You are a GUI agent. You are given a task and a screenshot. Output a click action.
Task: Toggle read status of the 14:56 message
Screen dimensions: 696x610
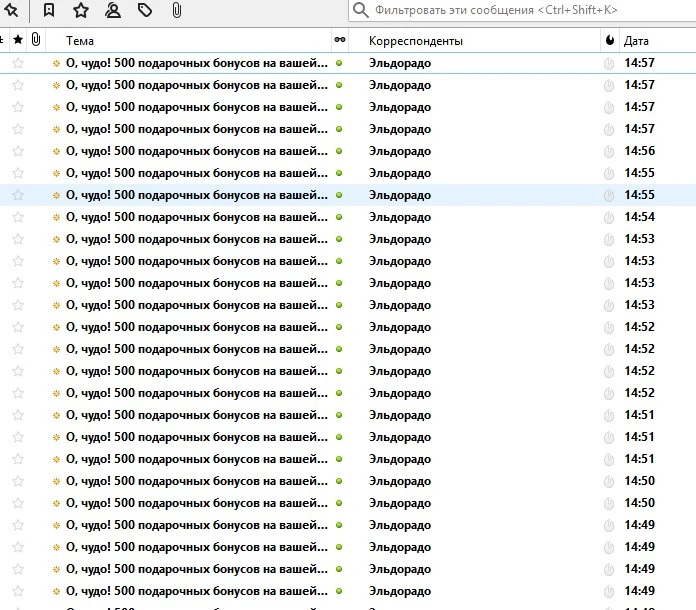pyautogui.click(x=339, y=151)
